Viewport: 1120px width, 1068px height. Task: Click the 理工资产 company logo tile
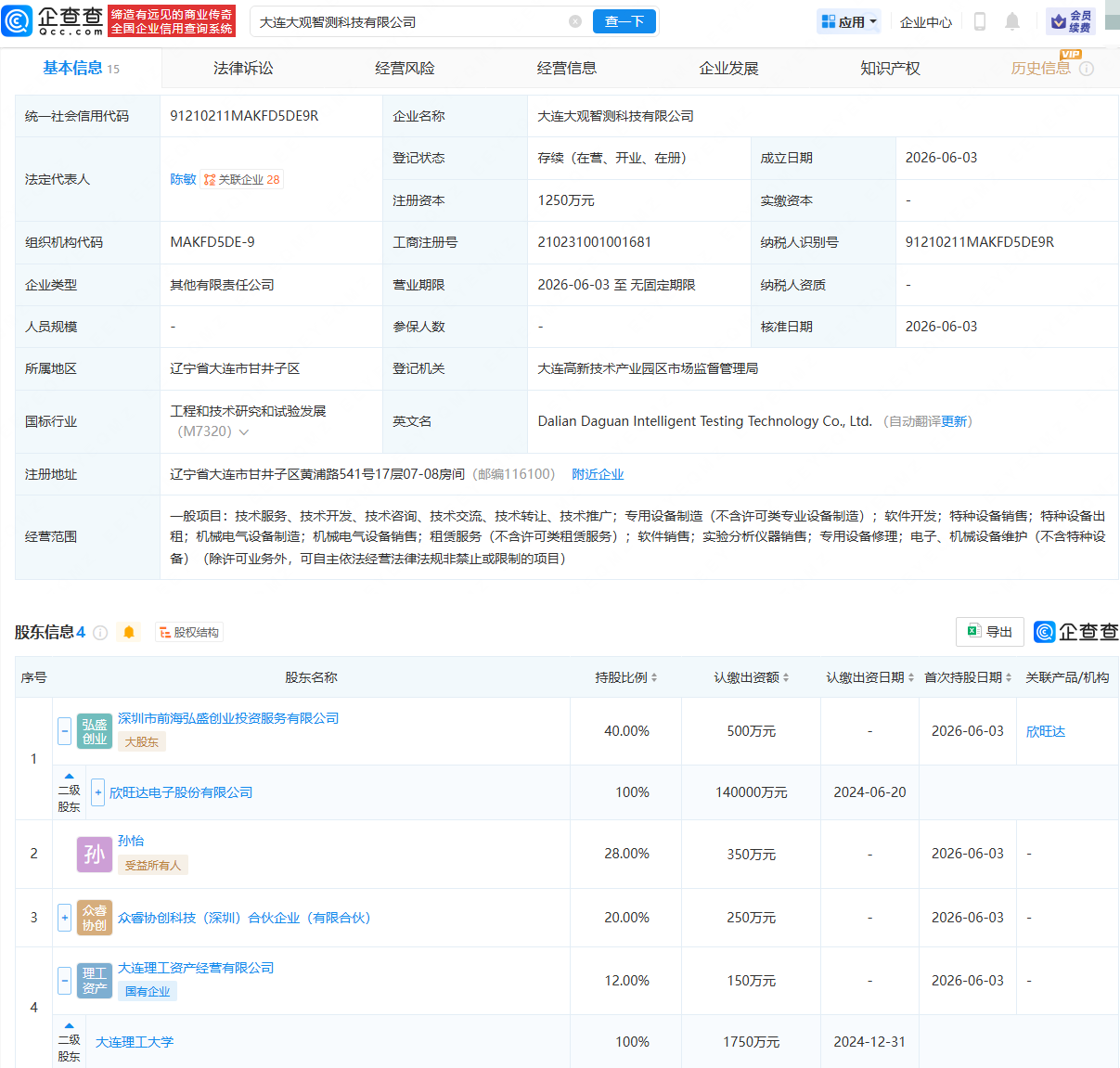pyautogui.click(x=95, y=981)
